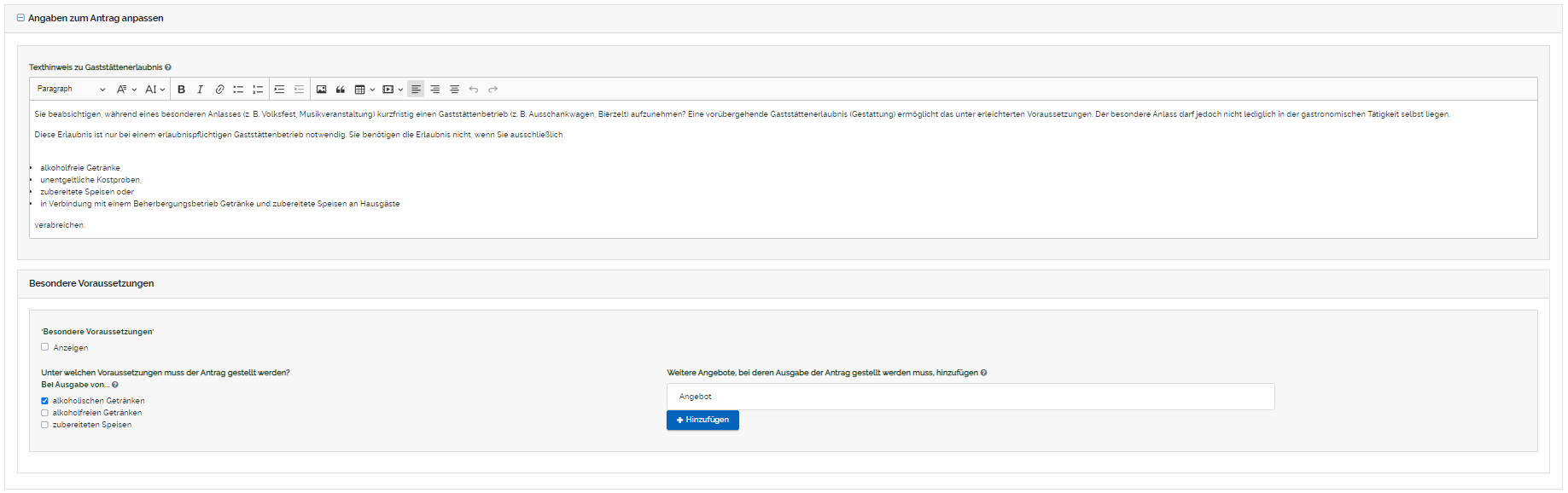The width and height of the screenshot is (1568, 493).
Task: Insert a block quote
Action: (341, 90)
